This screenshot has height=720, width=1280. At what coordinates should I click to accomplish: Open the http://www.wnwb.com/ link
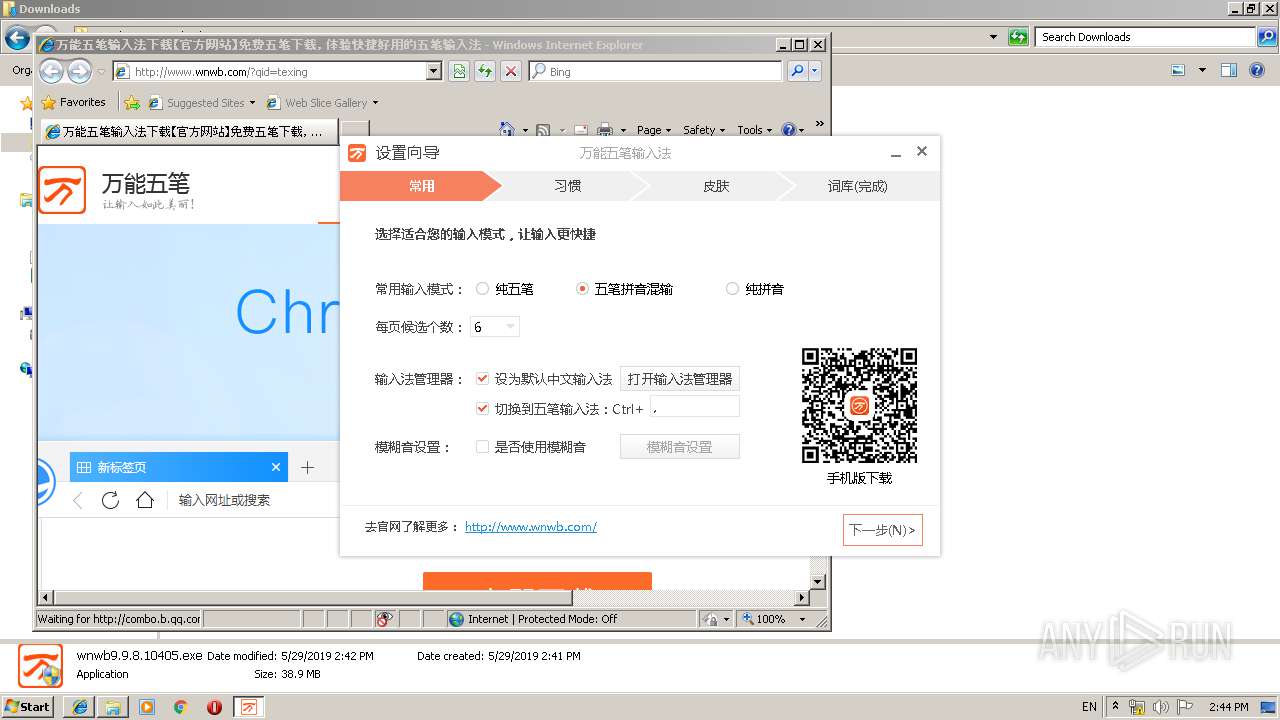point(531,526)
